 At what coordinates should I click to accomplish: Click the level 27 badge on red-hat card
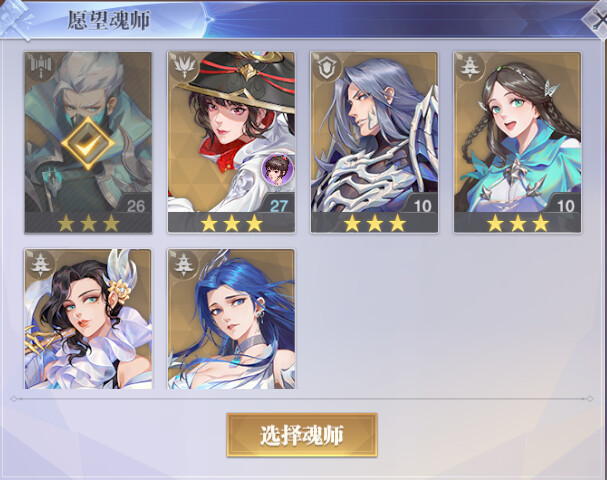[278, 206]
